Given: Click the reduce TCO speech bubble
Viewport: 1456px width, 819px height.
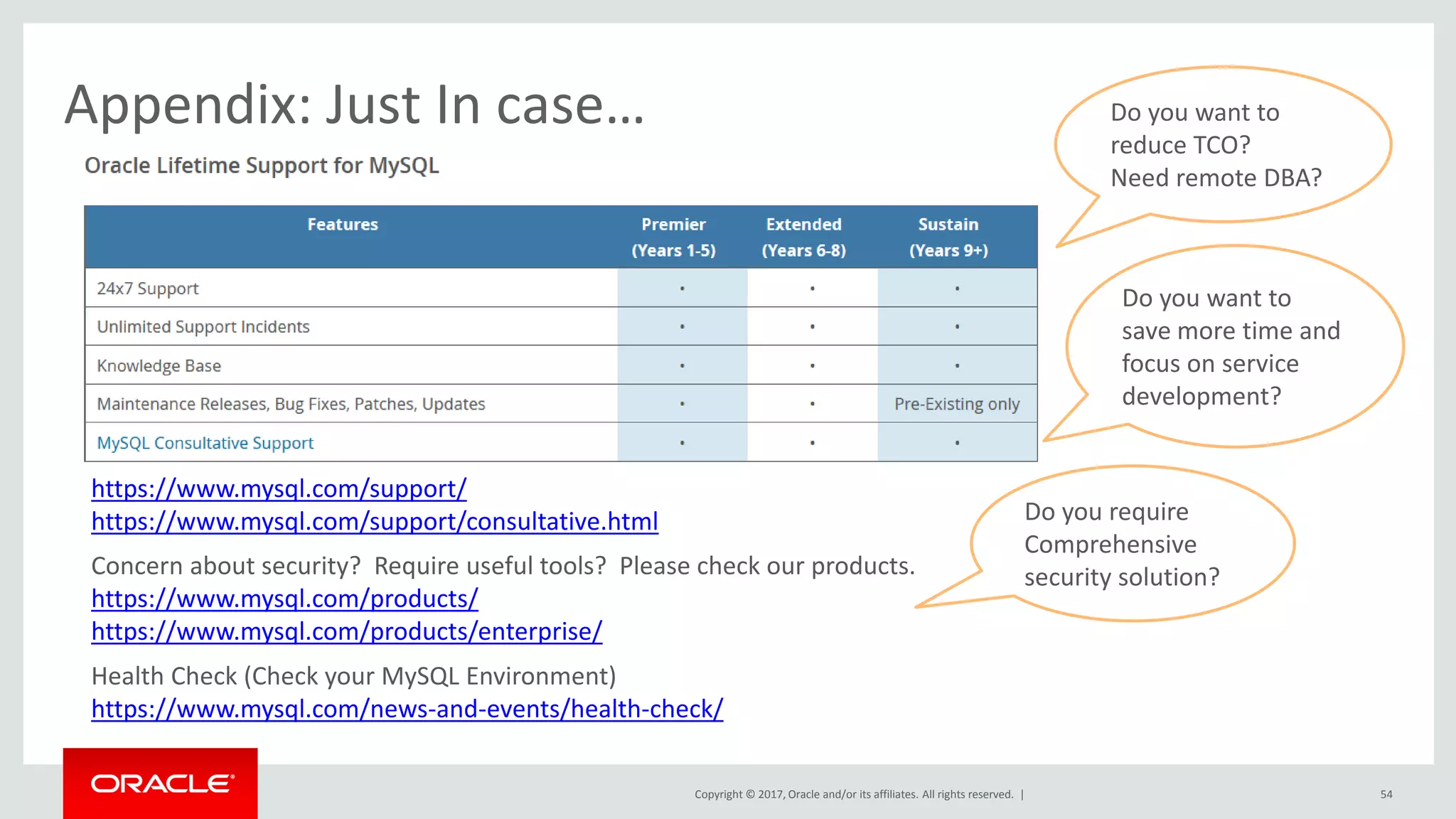Looking at the screenshot, I should coord(1216,145).
